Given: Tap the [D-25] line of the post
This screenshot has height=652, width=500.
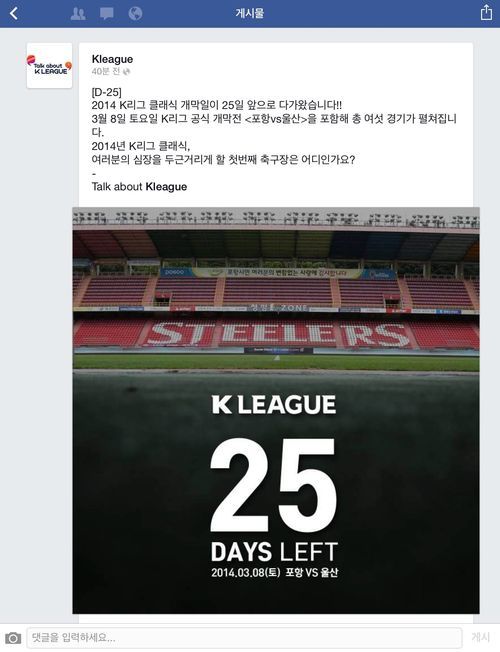Looking at the screenshot, I should click(x=106, y=92).
